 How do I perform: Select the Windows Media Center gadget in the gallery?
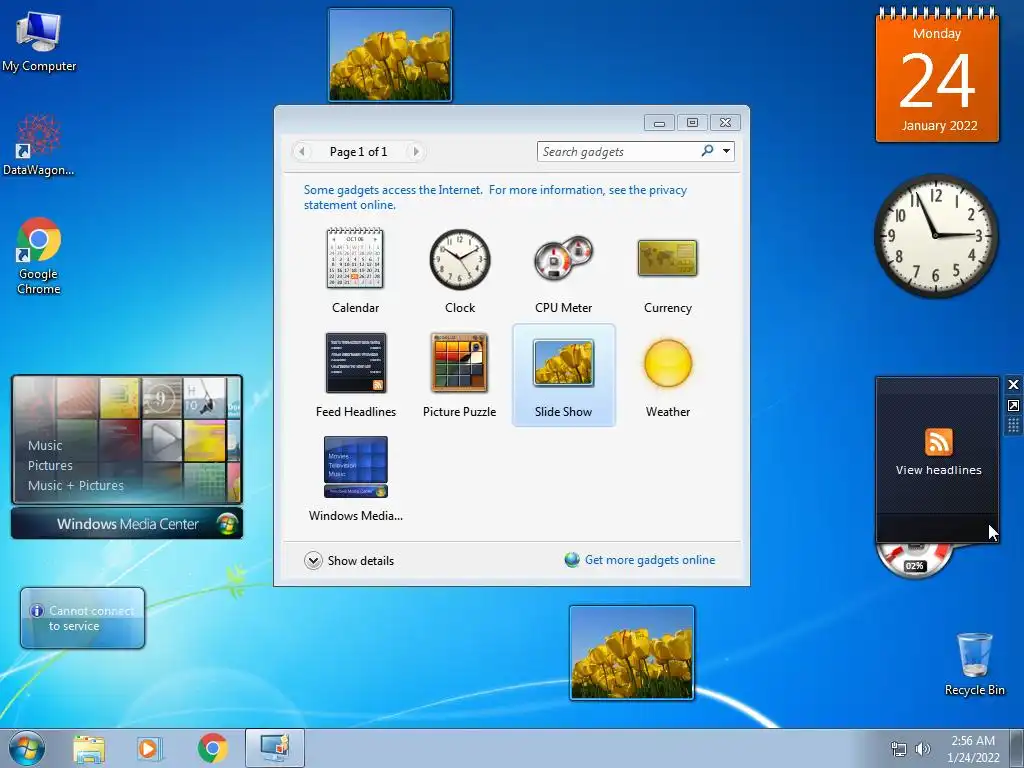pos(355,479)
